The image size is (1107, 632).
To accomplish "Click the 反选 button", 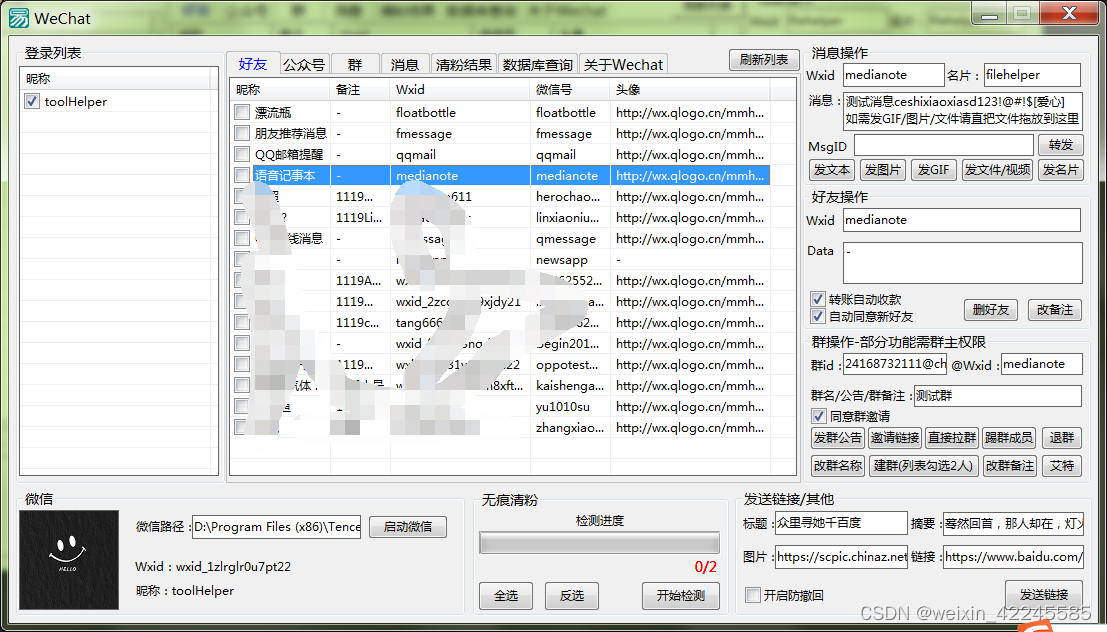I will coord(572,595).
